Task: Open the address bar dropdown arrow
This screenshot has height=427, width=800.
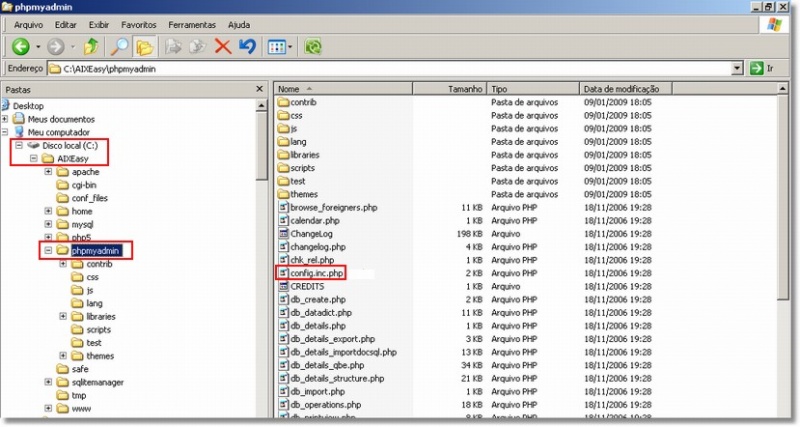Action: pyautogui.click(x=736, y=69)
